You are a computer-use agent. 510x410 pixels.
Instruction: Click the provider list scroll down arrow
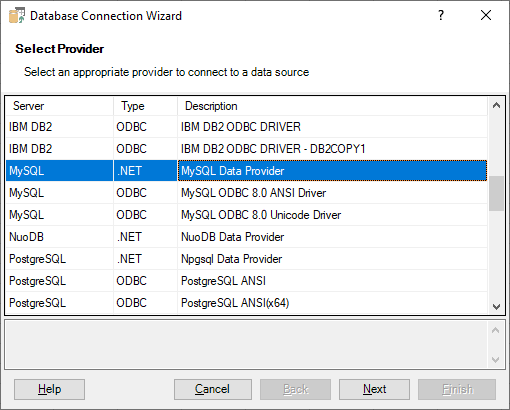click(x=496, y=306)
